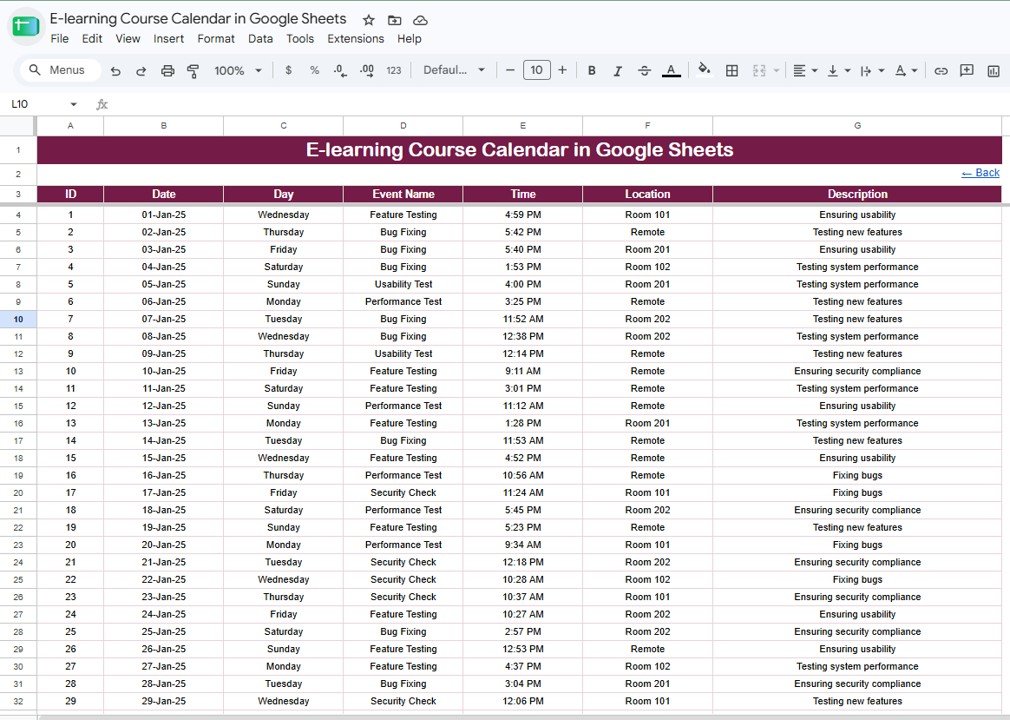The height and width of the screenshot is (720, 1010).
Task: Insert a link
Action: pyautogui.click(x=941, y=71)
